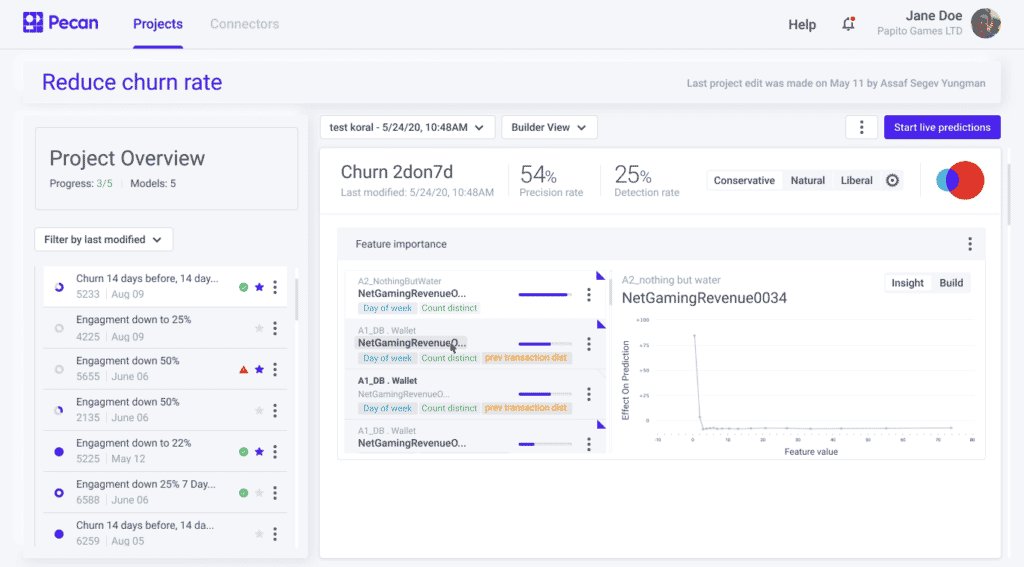Open the model settings gear icon
This screenshot has height=567, width=1024.
(892, 180)
